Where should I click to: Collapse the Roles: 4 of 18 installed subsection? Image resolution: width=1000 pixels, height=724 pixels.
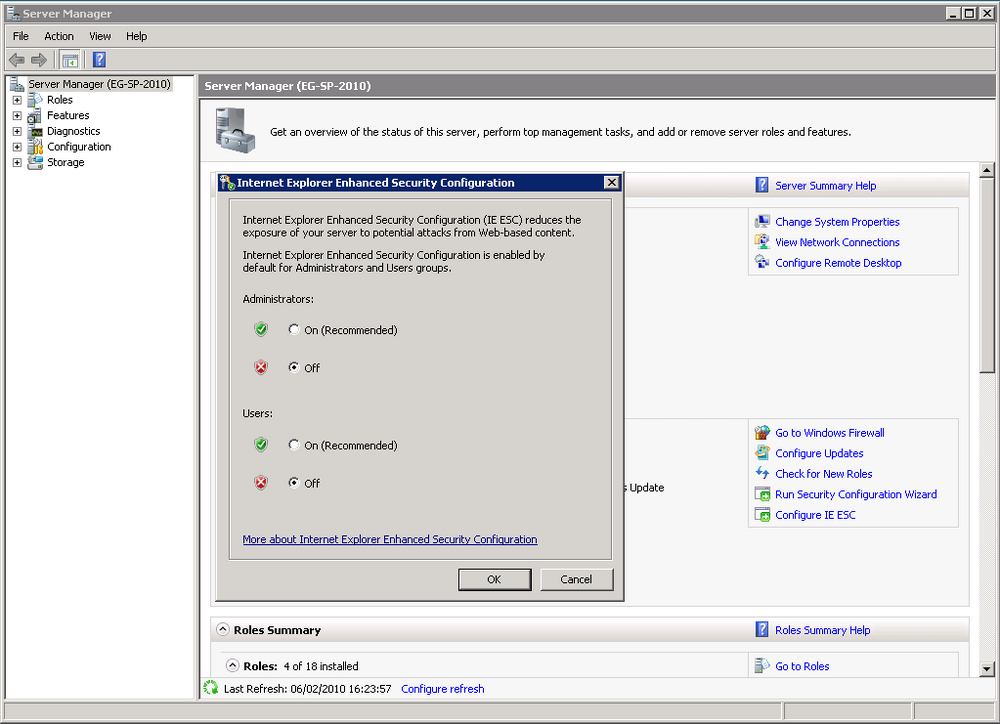pyautogui.click(x=233, y=665)
